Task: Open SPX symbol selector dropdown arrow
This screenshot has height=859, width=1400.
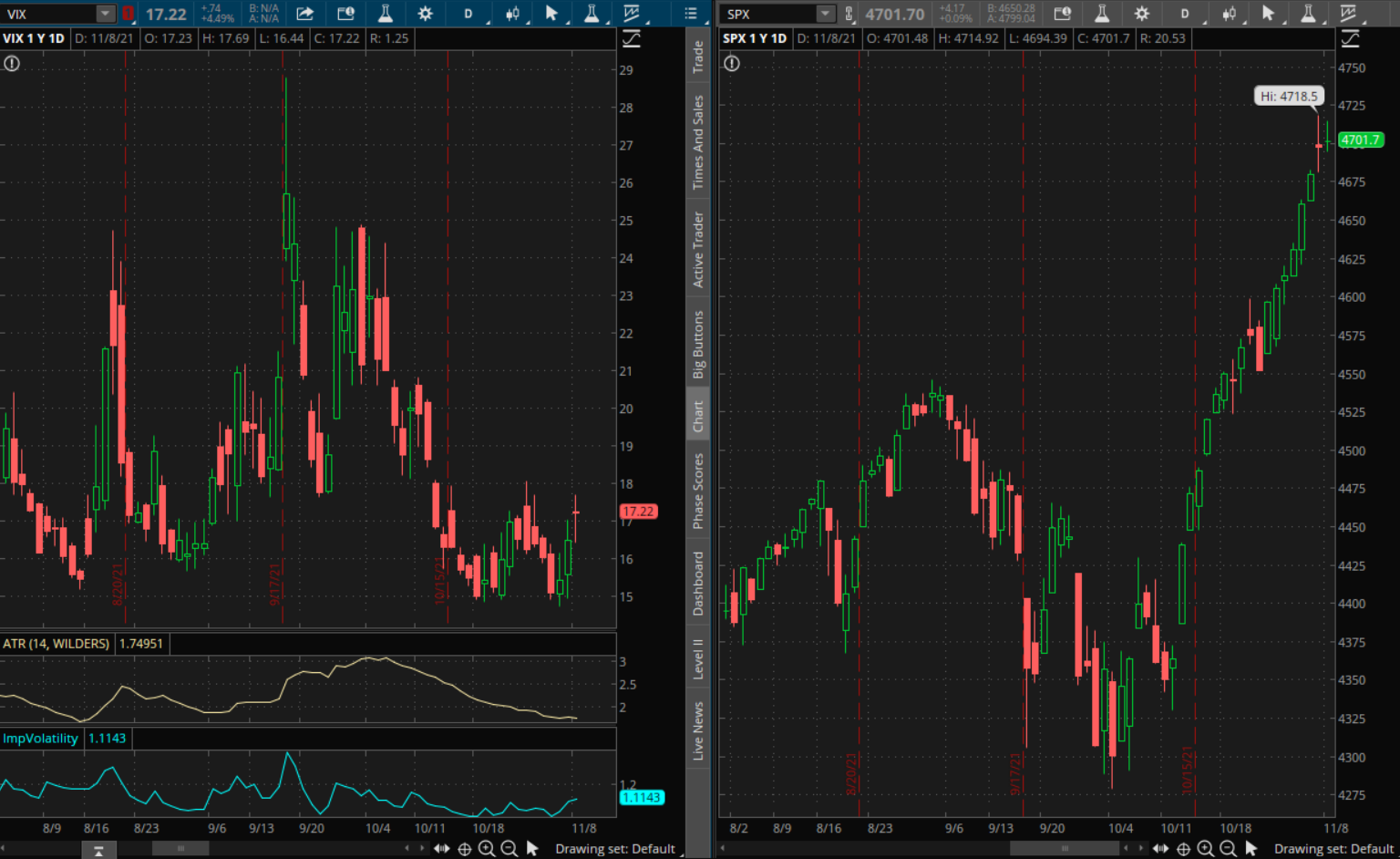Action: tap(825, 14)
